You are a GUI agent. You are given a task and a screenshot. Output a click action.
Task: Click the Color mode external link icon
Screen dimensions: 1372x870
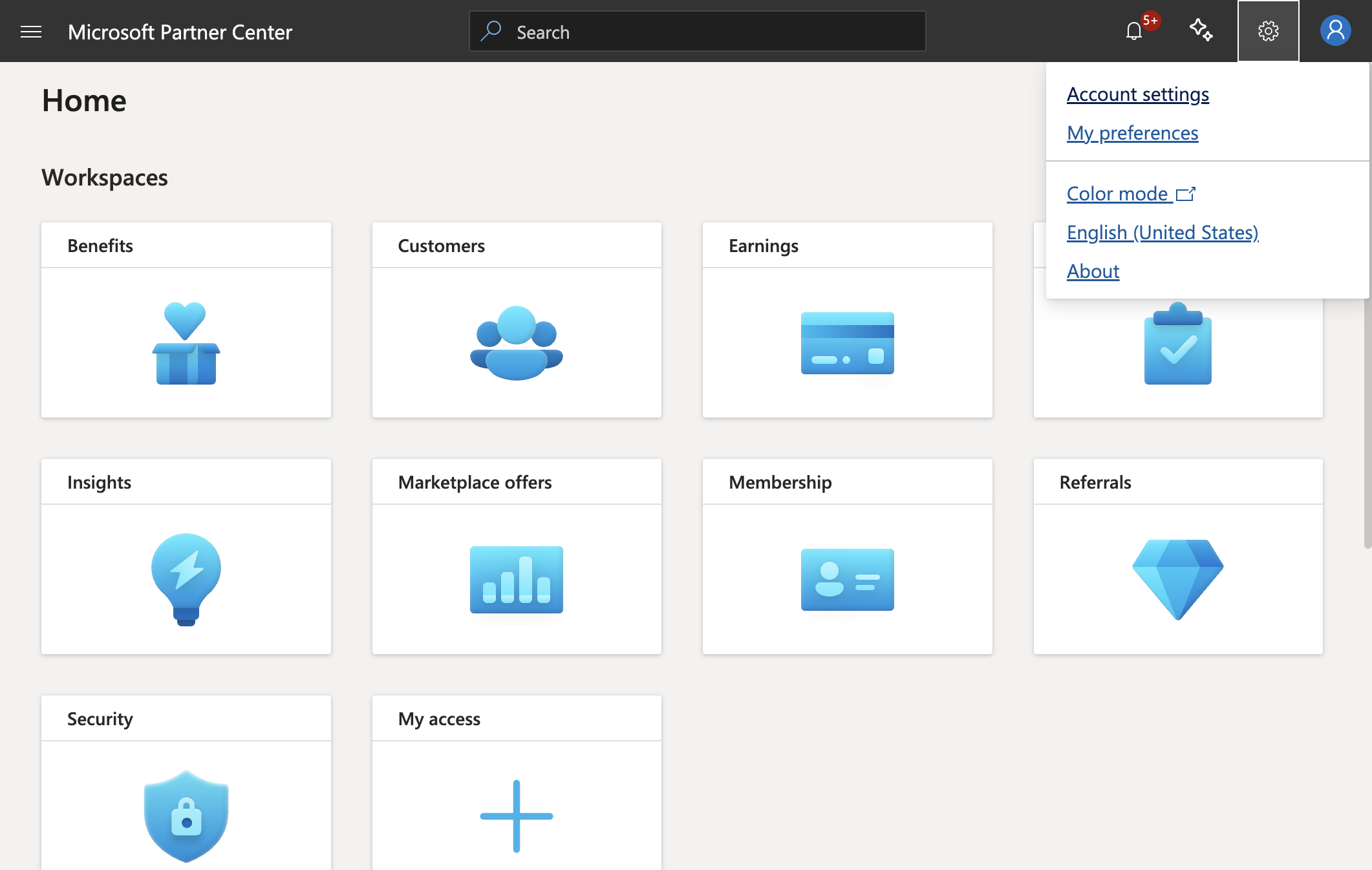click(1186, 194)
